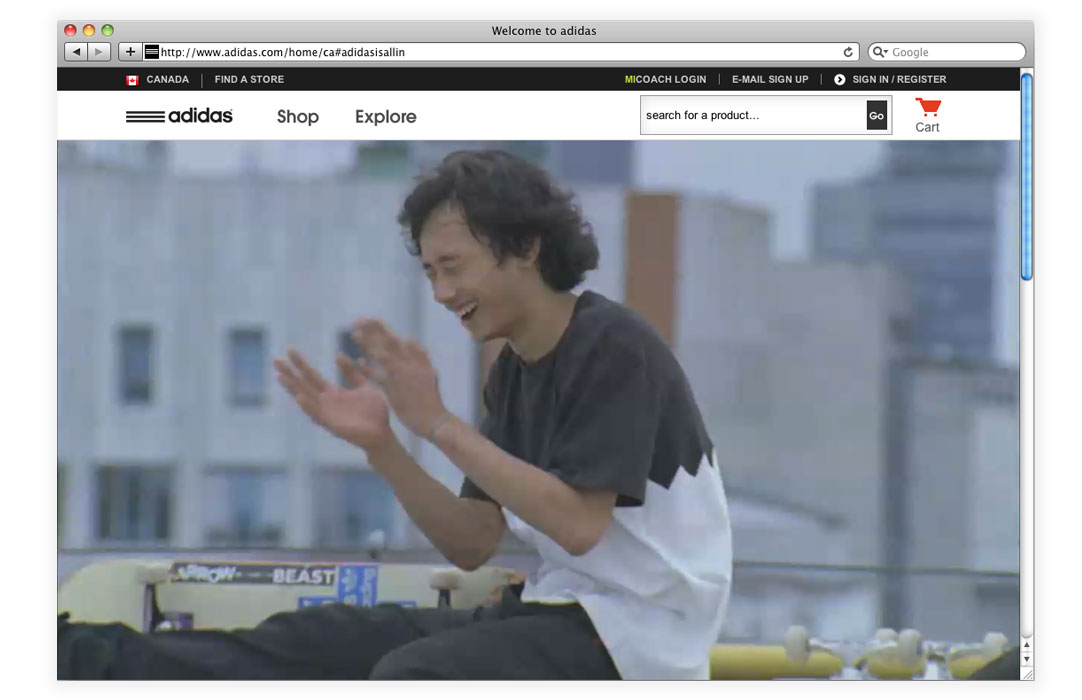
Task: Minimize the window with the yellow button
Action: click(x=89, y=30)
